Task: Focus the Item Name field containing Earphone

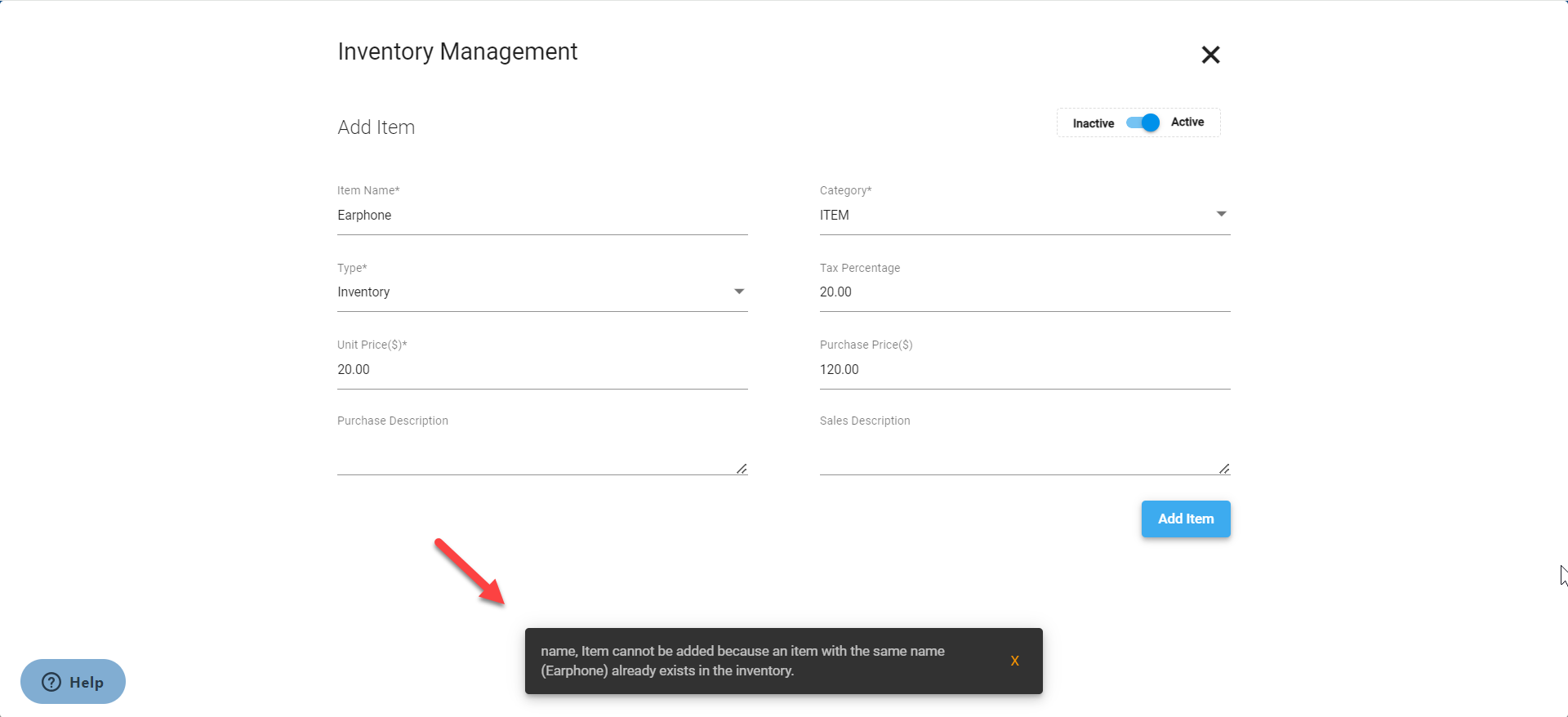Action: coord(541,216)
